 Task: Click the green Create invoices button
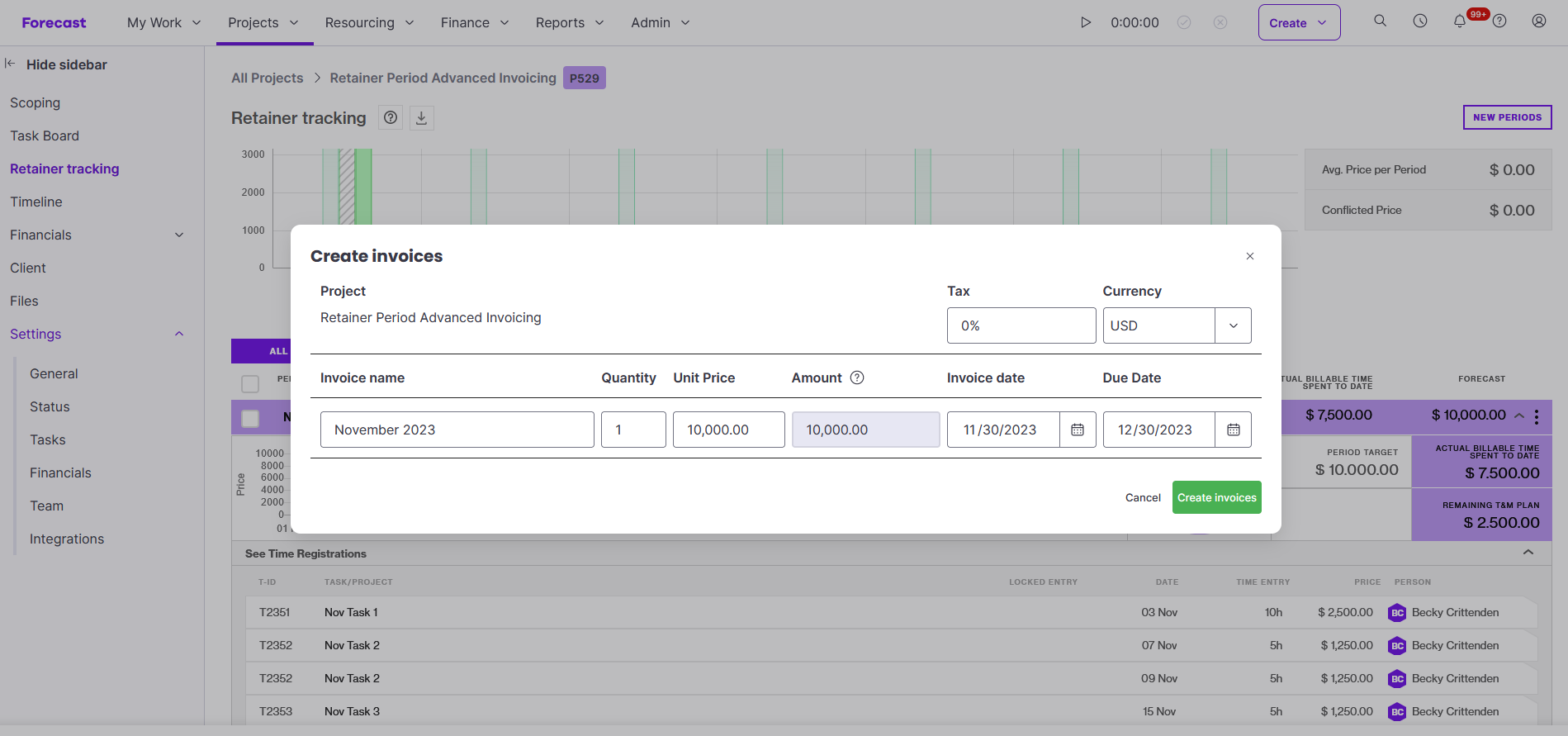[x=1217, y=497]
